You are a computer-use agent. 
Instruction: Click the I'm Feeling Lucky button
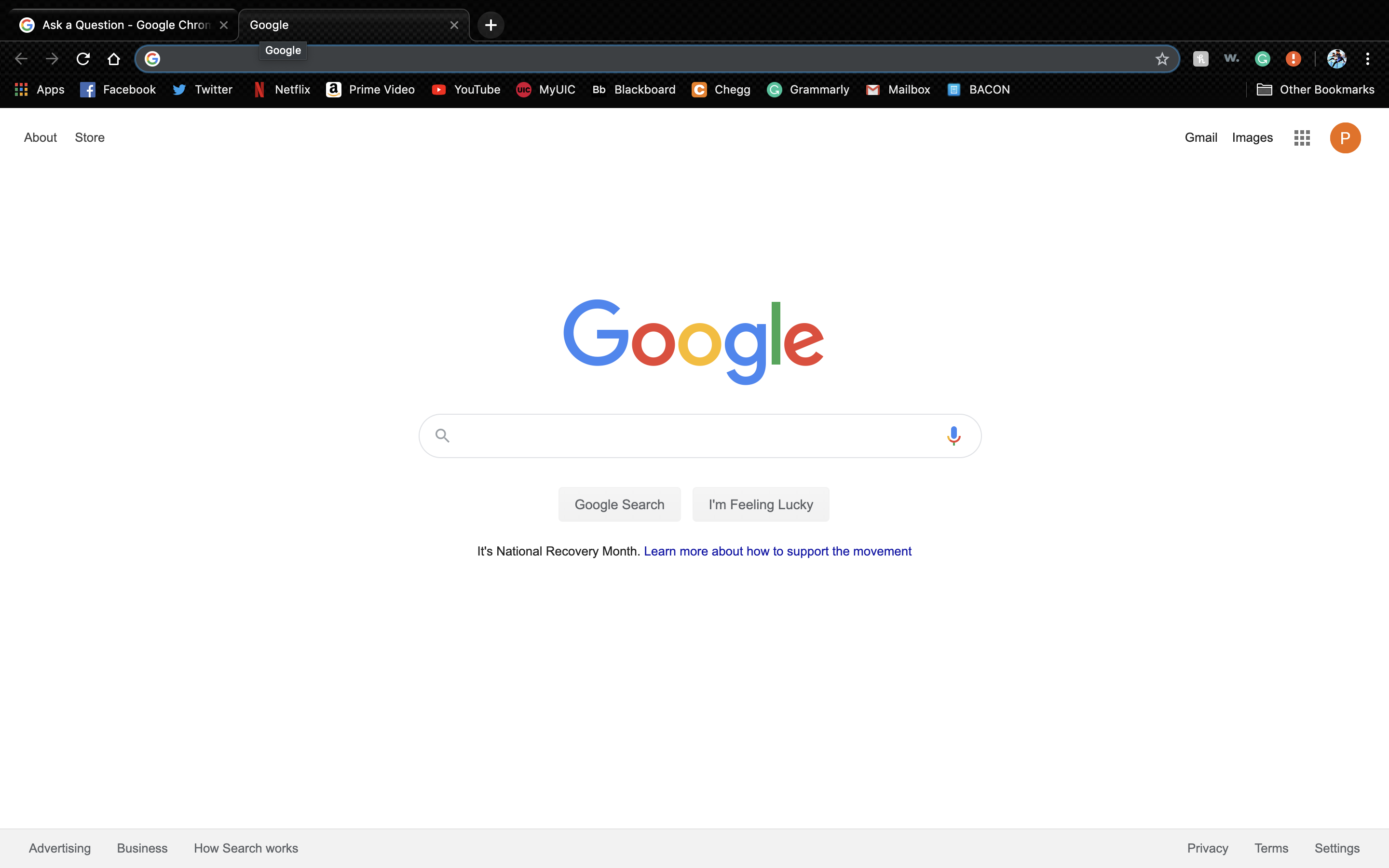760,504
